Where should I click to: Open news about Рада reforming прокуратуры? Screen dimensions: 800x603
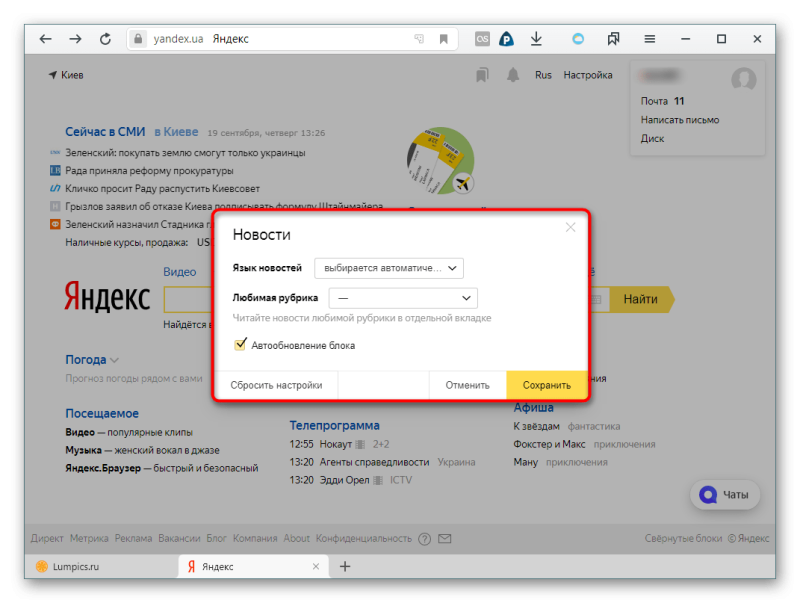(149, 170)
